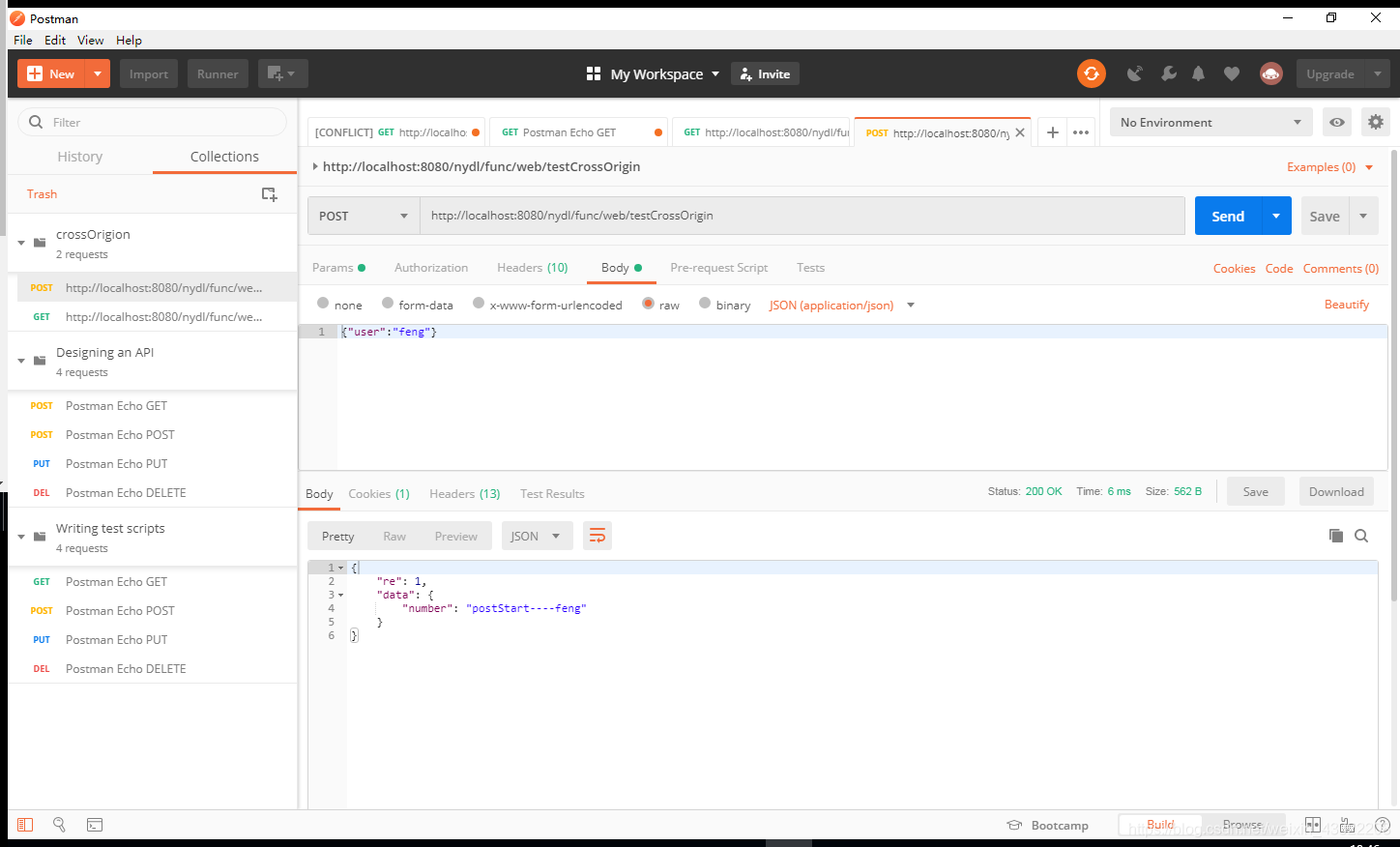
Task: Open the response Test Results tab
Action: coord(552,493)
